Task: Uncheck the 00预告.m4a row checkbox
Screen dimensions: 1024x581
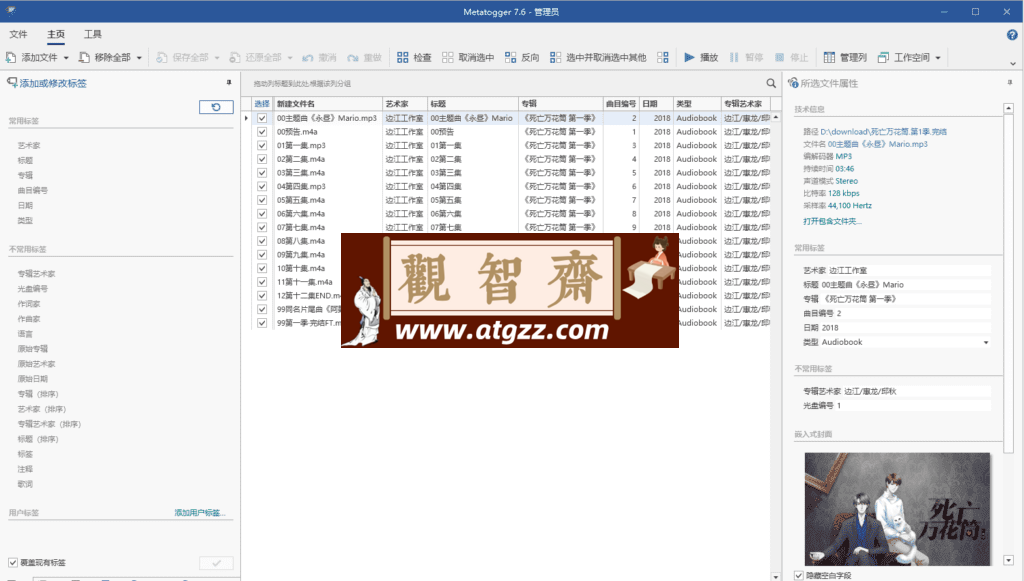Action: point(262,132)
